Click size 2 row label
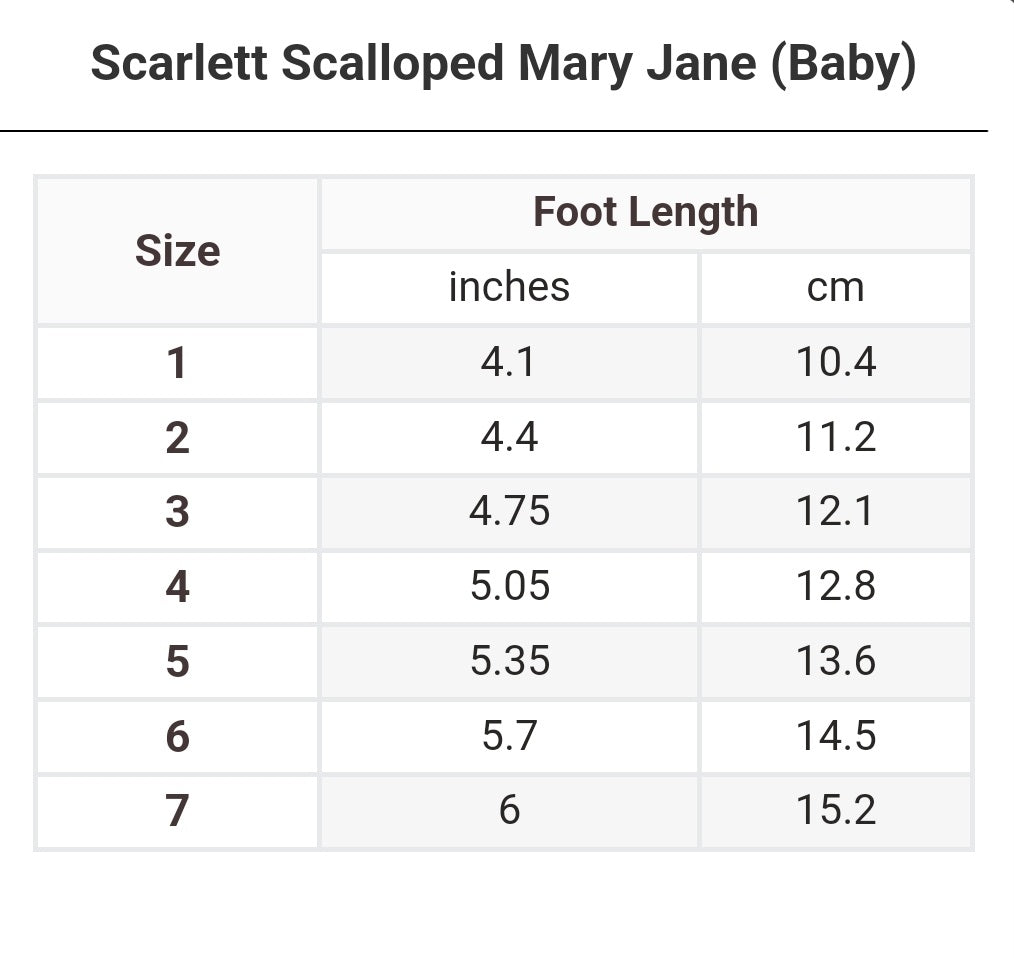1014x958 pixels. click(177, 438)
